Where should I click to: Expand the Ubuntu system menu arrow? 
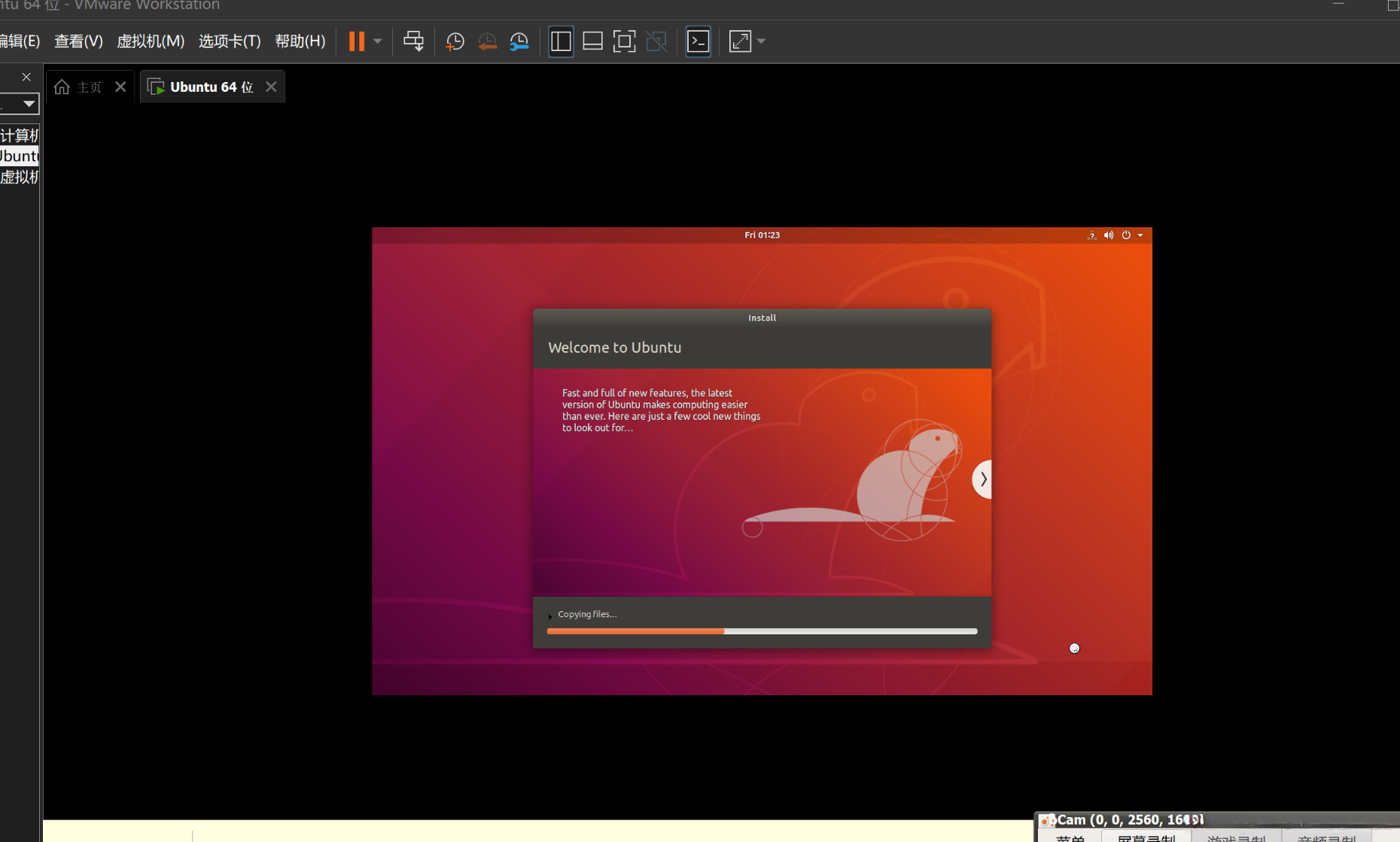coord(1140,236)
